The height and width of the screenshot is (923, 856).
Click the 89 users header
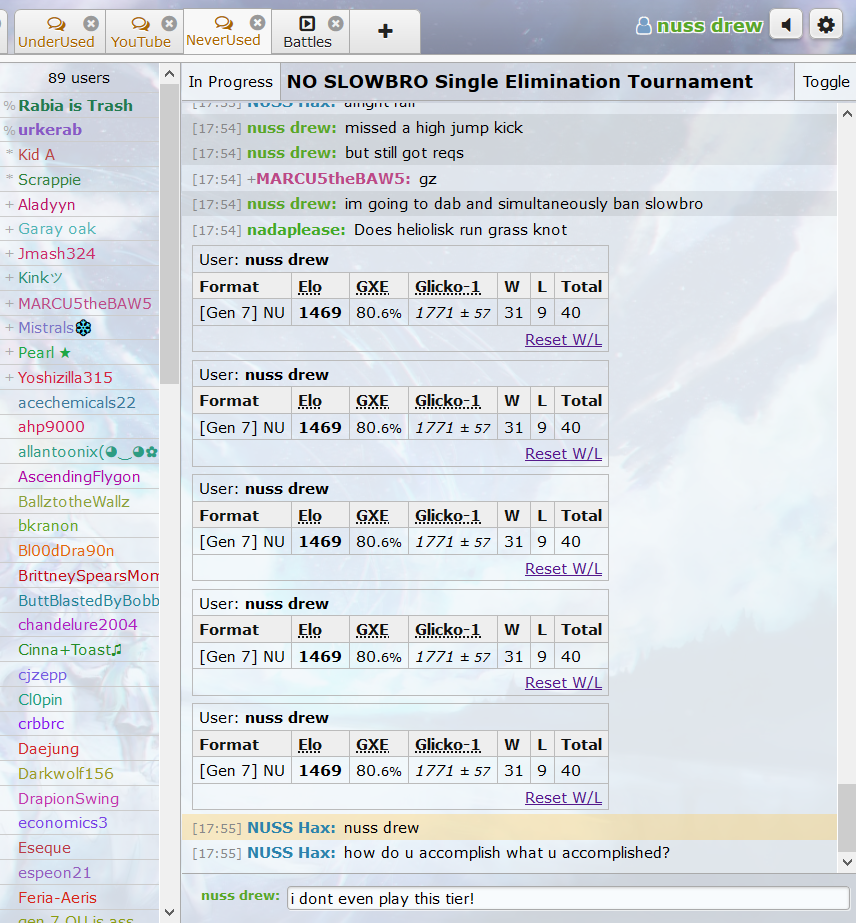[79, 78]
